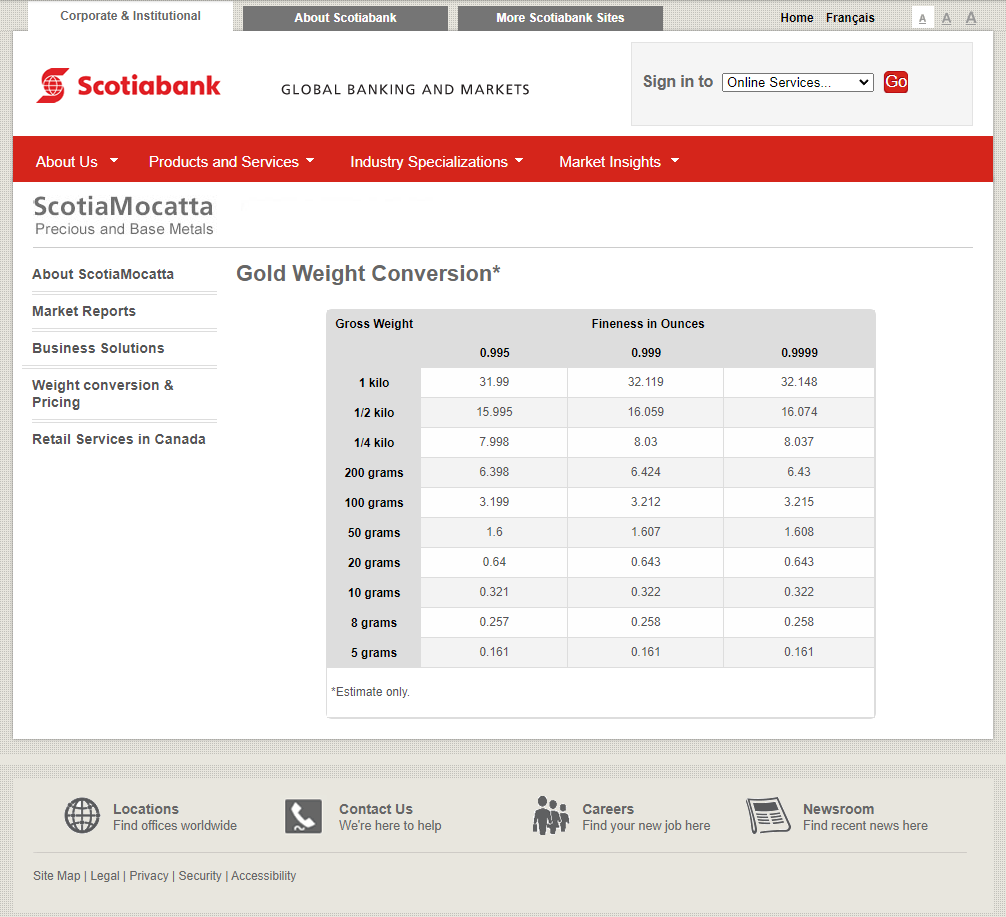Click the value 15.995 in table
This screenshot has height=917, width=1006.
[x=494, y=412]
